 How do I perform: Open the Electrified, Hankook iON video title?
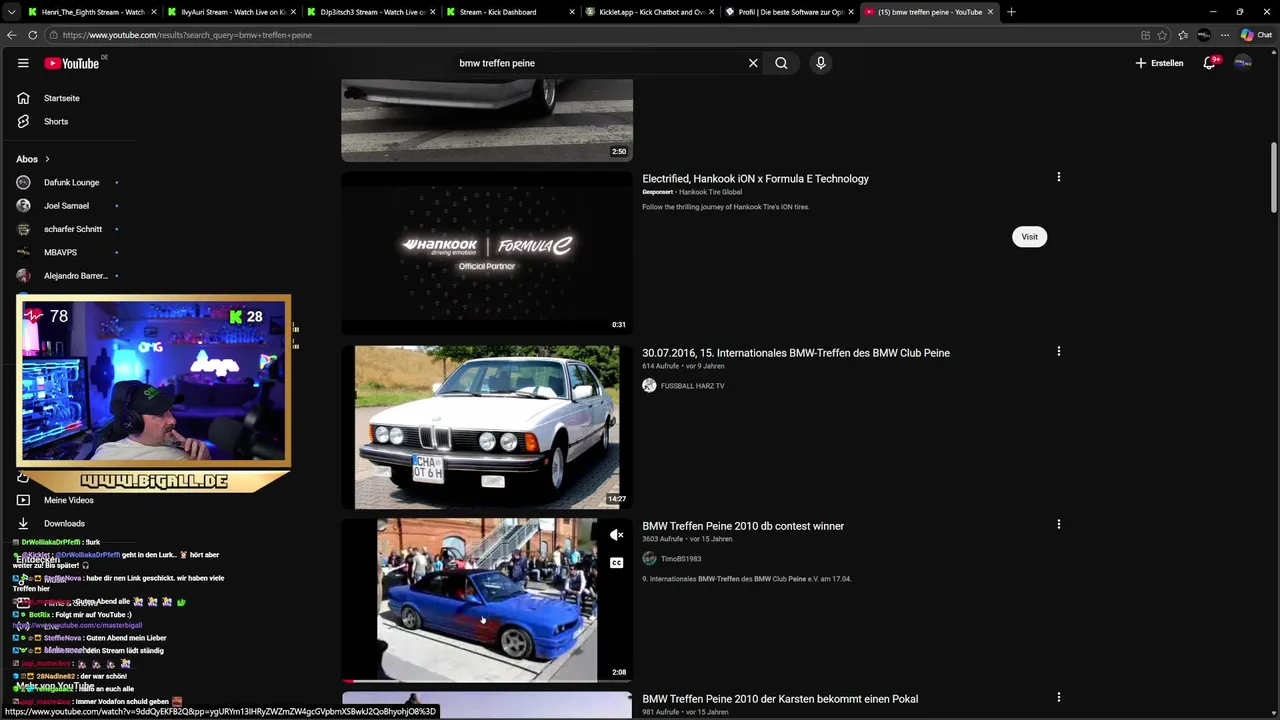click(x=755, y=179)
